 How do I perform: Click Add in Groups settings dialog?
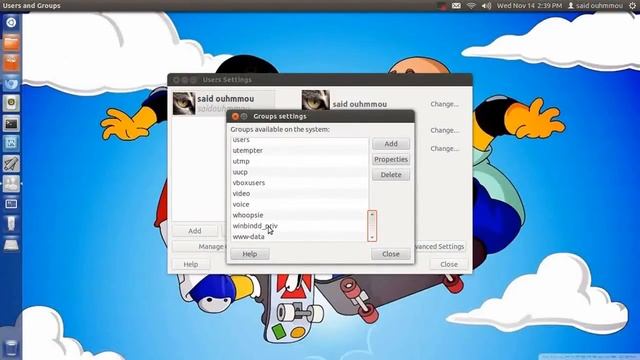[391, 144]
